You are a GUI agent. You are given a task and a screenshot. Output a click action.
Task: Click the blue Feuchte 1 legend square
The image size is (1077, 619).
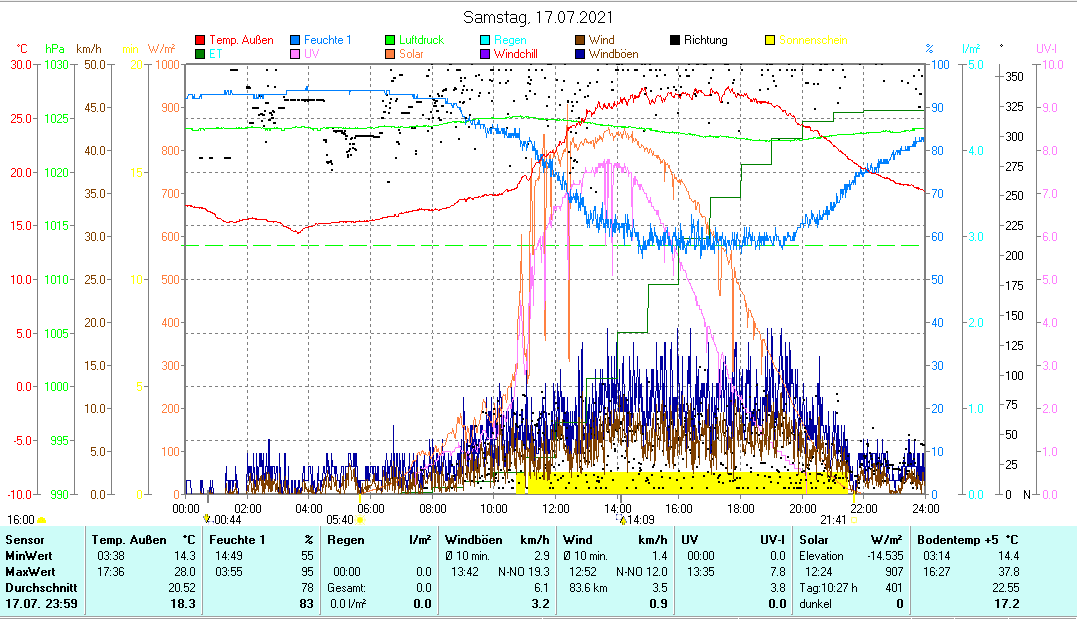coord(295,41)
